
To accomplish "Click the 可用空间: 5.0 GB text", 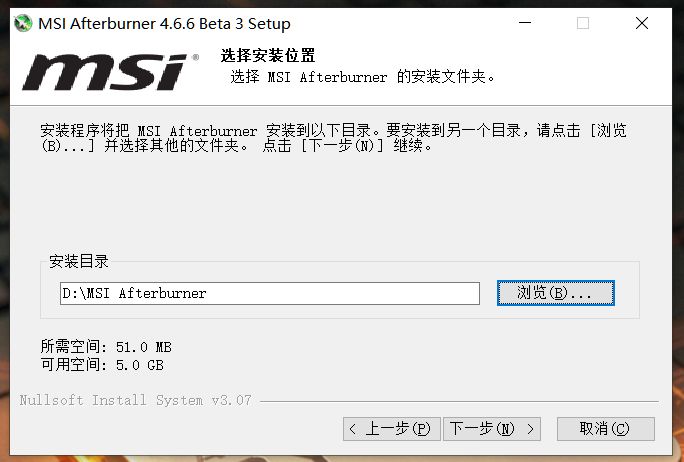I will pyautogui.click(x=102, y=365).
